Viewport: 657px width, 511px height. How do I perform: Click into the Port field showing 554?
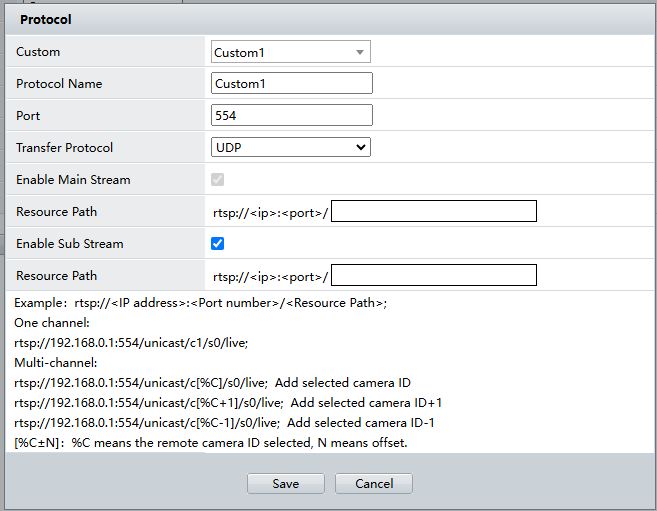(x=291, y=116)
